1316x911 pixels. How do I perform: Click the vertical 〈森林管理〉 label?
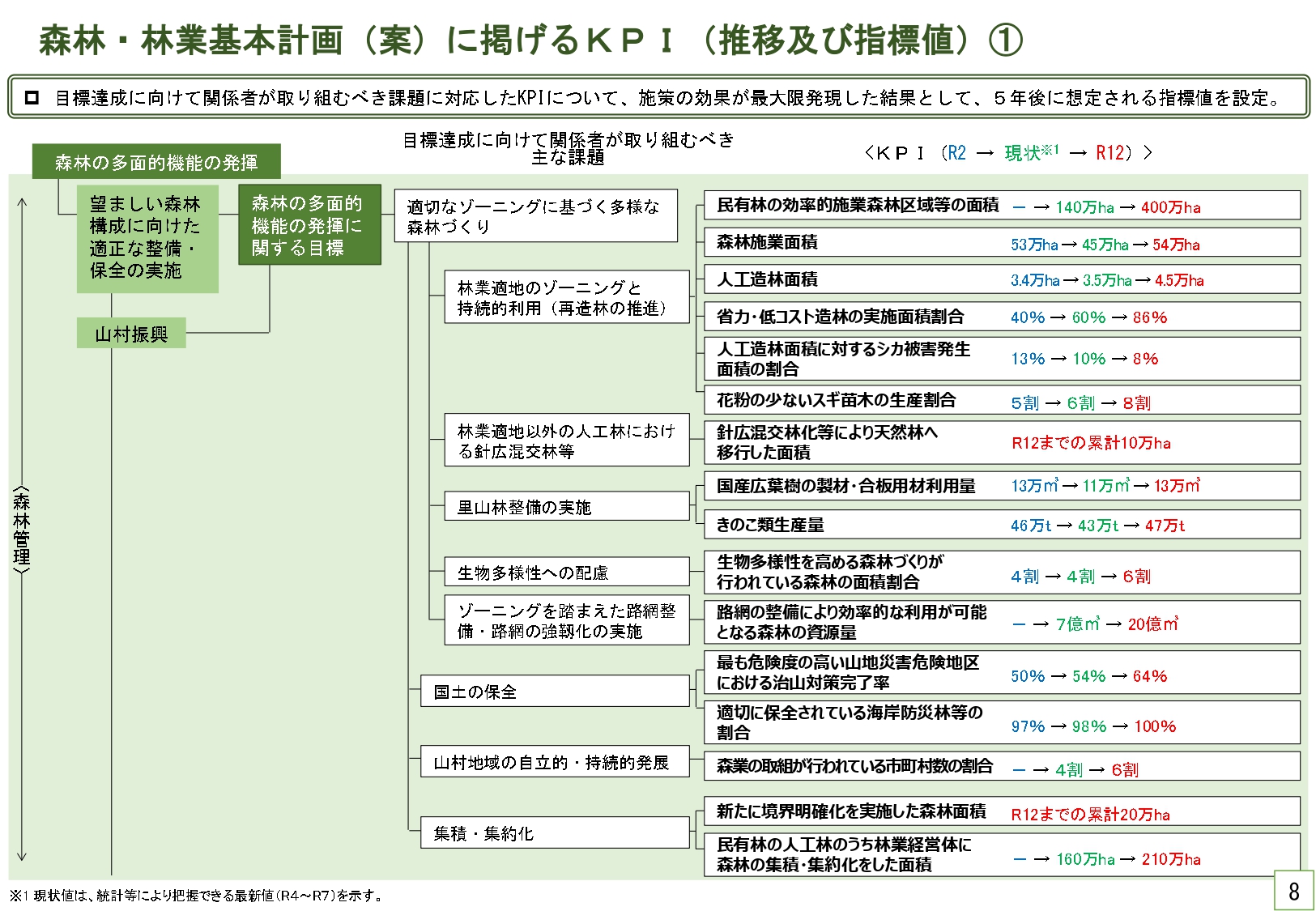click(x=22, y=530)
